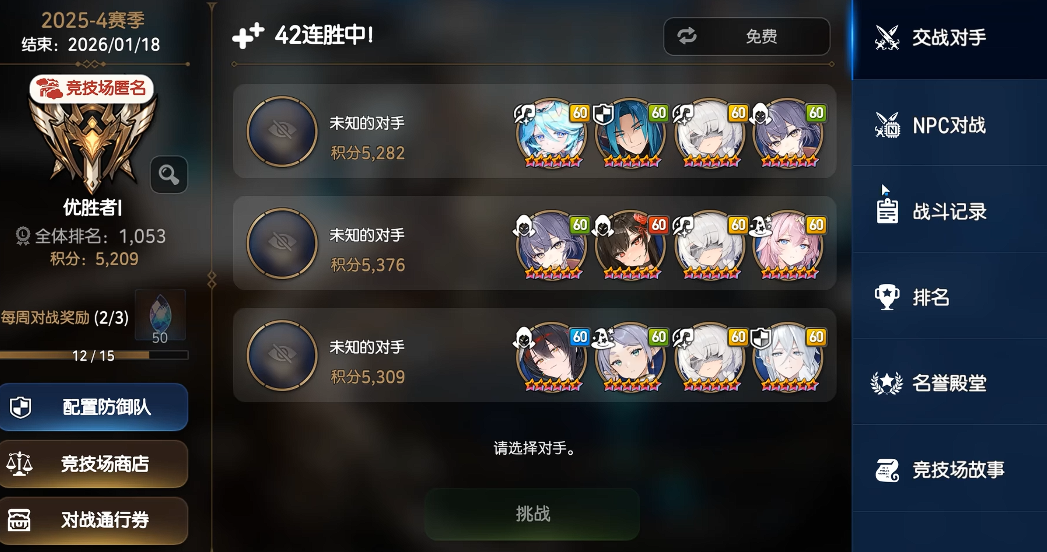Image resolution: width=1047 pixels, height=552 pixels.
Task: Open 战斗记录 battle records
Action: 950,210
